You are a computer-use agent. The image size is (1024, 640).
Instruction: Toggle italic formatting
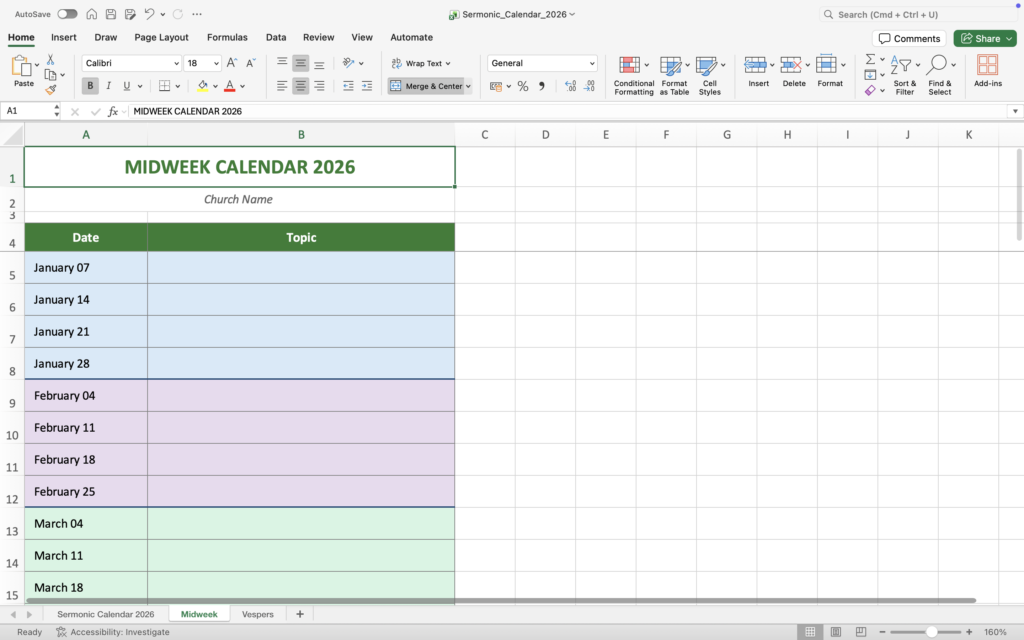click(x=109, y=87)
